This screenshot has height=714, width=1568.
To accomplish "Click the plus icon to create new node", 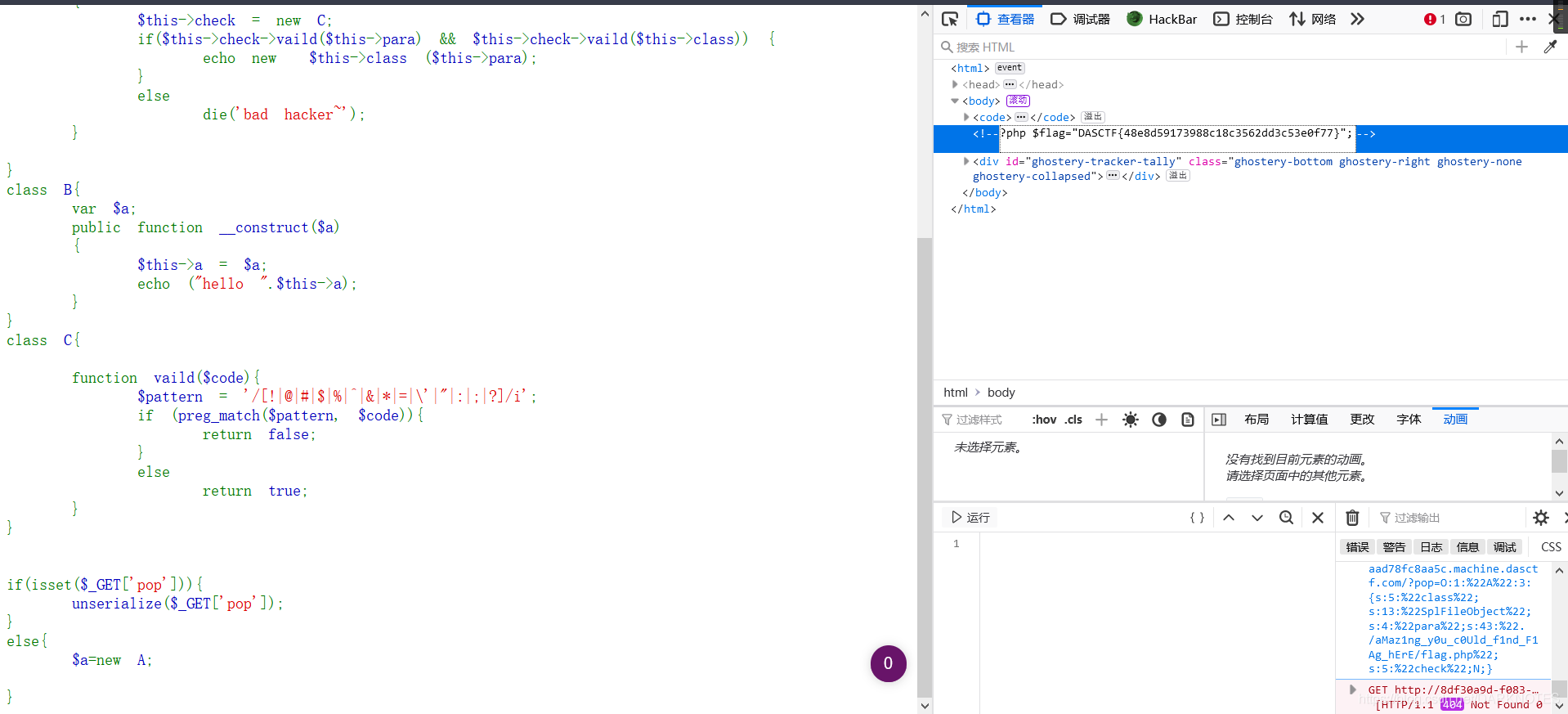I will click(x=1521, y=47).
